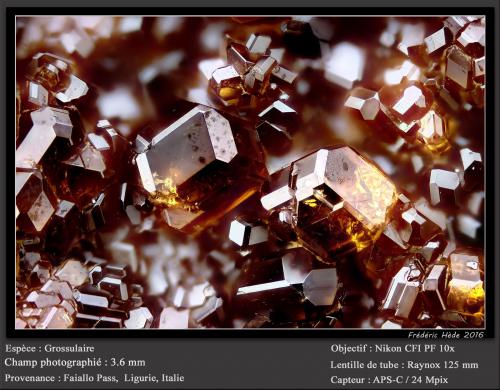Viewport: 500px width, 390px height.
Task: Click the grossular crystal photograph
Action: pyautogui.click(x=250, y=172)
